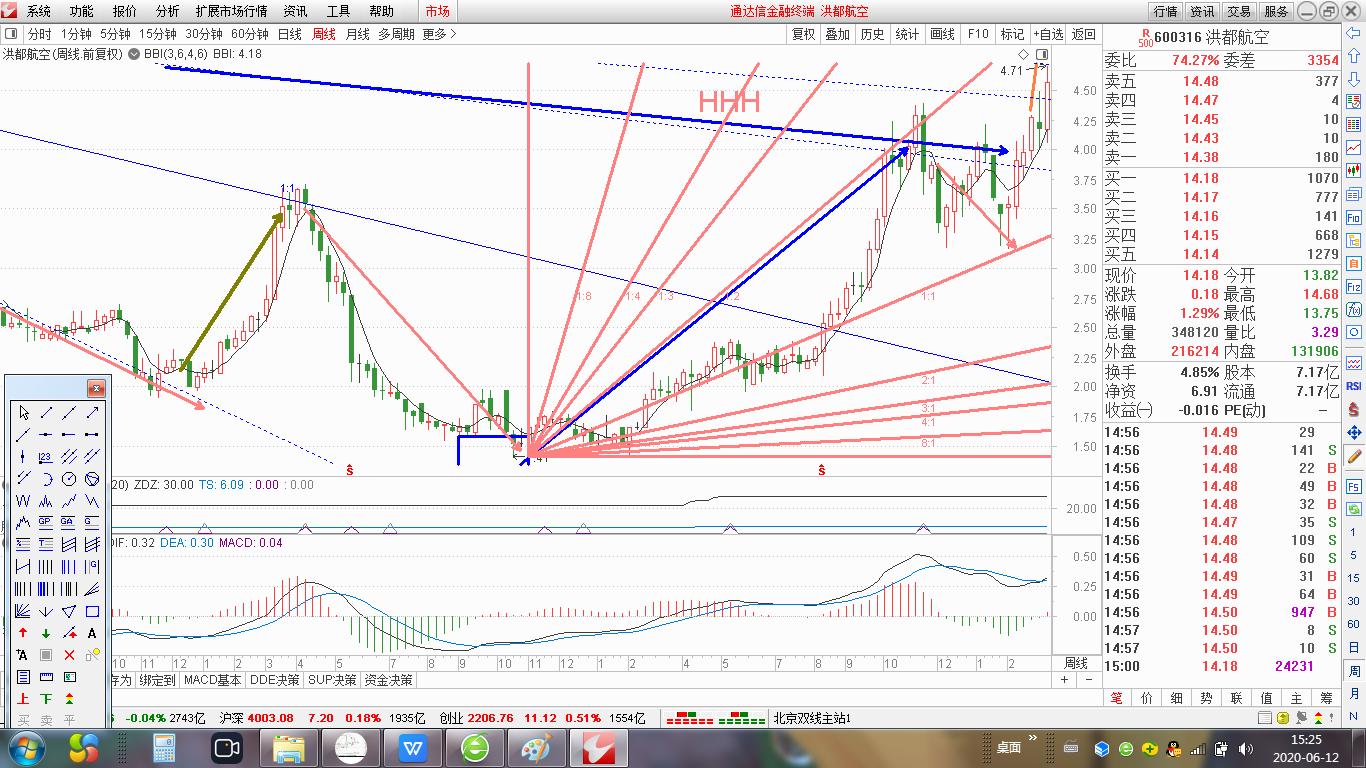Screen dimensions: 1366x768
Task: Select the MACD基本 indicator tab
Action: click(x=213, y=680)
